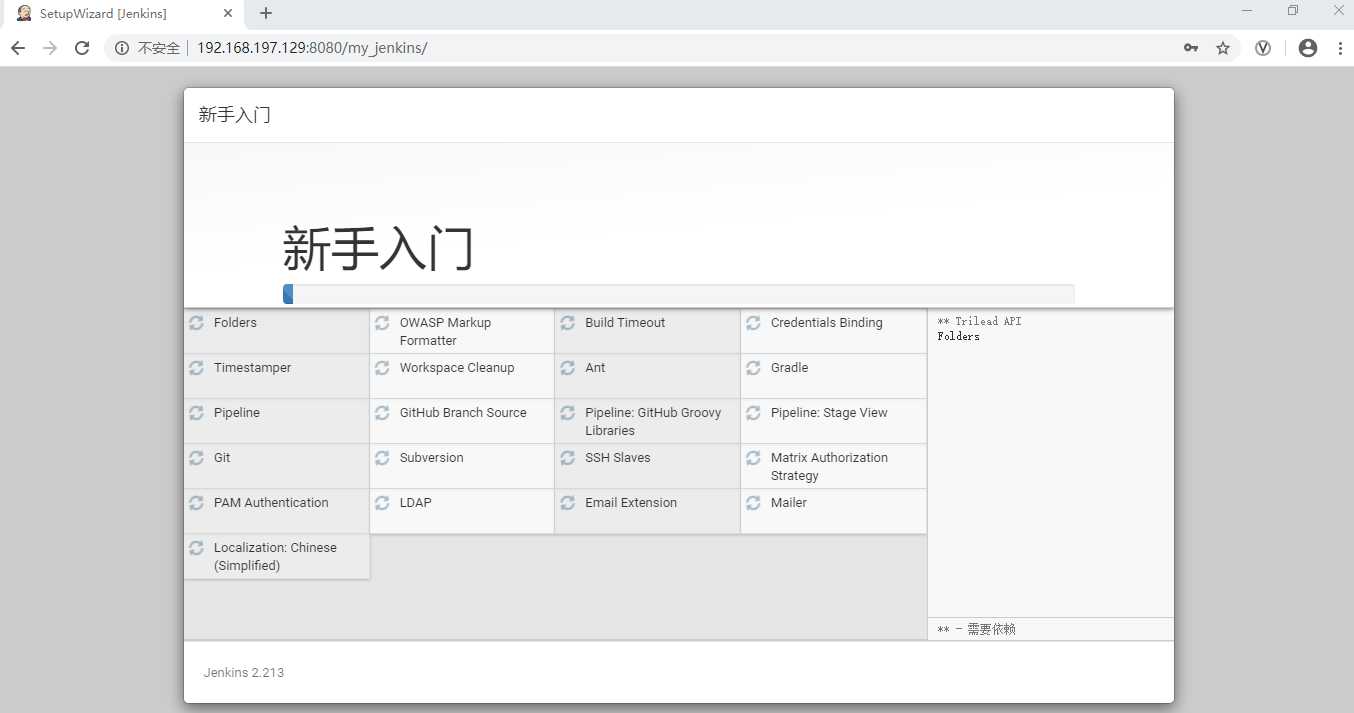Screen dimensions: 1354x713
Task: Click the Subversion plugin label
Action: tap(432, 458)
